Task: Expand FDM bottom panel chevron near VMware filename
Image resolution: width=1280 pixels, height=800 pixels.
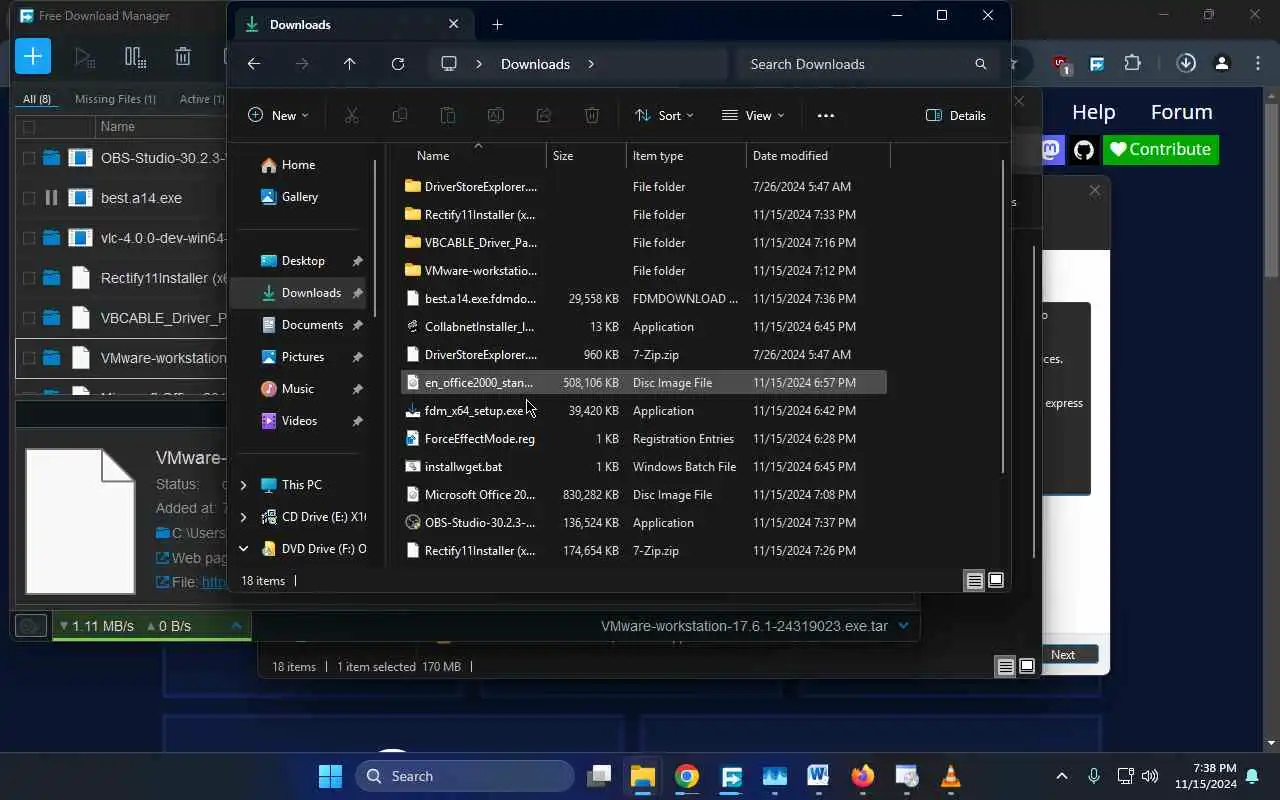Action: pos(904,626)
